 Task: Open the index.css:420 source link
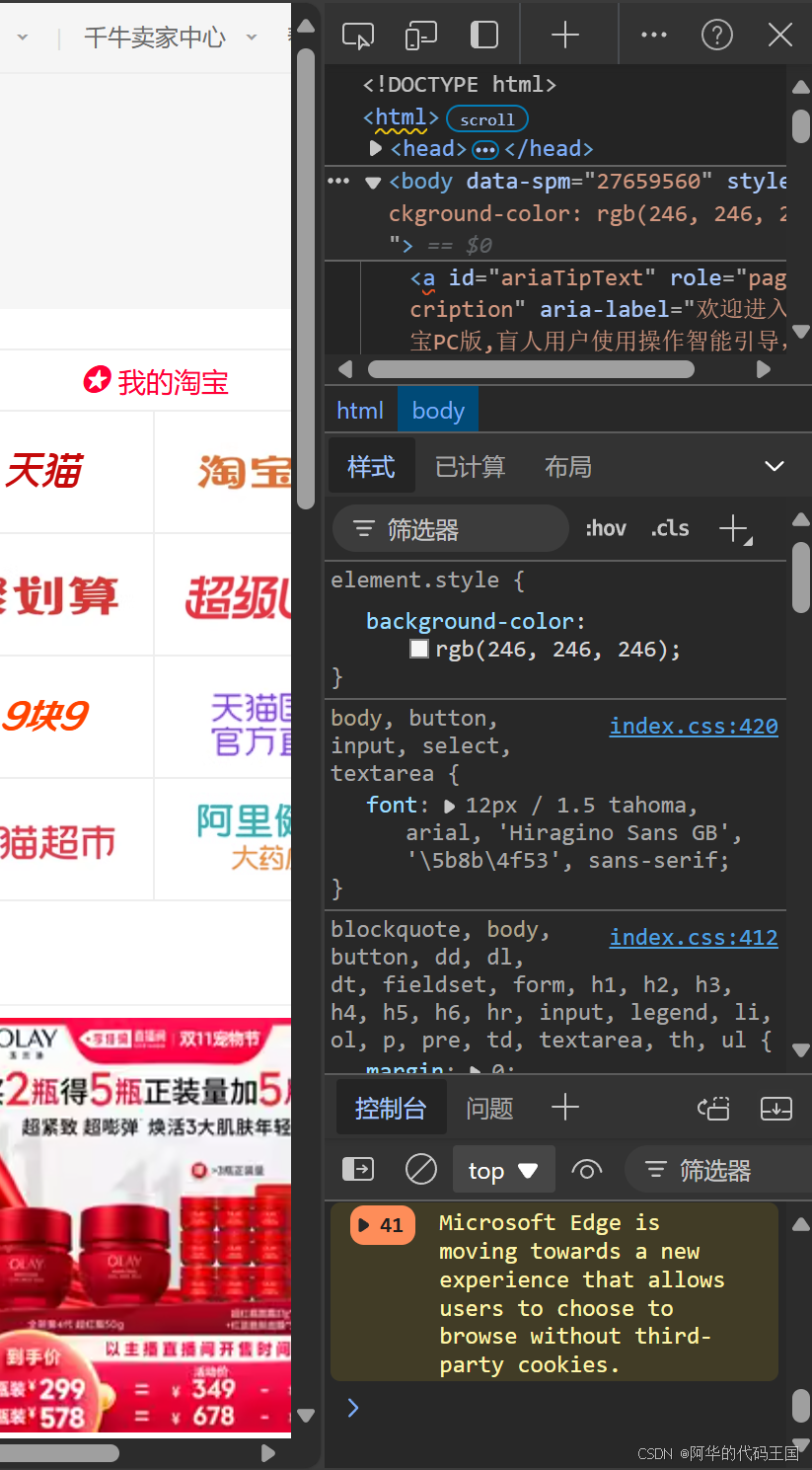tap(694, 727)
